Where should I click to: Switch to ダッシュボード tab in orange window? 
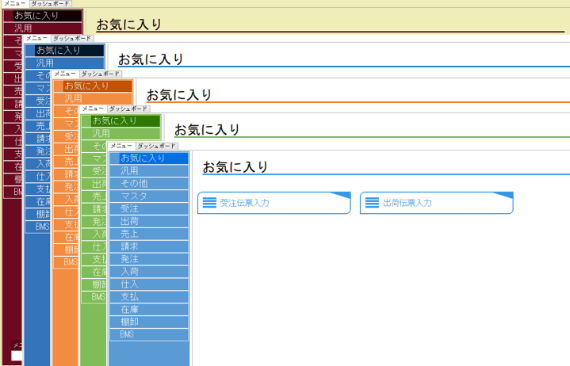coord(100,74)
